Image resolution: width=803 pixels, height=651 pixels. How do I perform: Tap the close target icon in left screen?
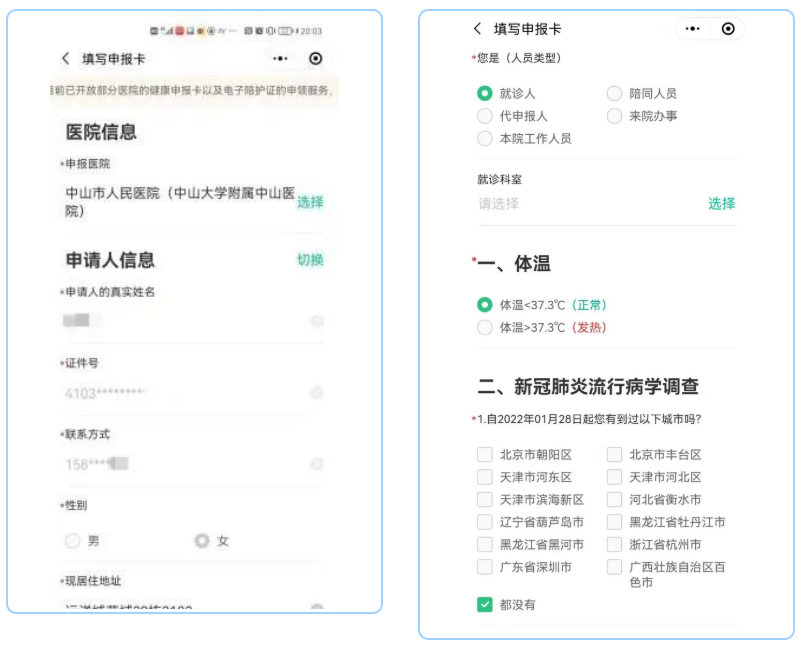tap(316, 59)
